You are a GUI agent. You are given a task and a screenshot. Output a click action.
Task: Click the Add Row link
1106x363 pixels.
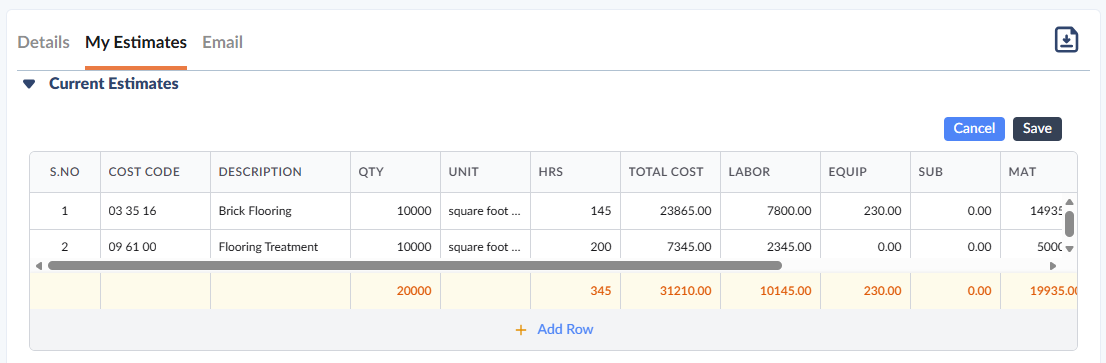coord(565,329)
